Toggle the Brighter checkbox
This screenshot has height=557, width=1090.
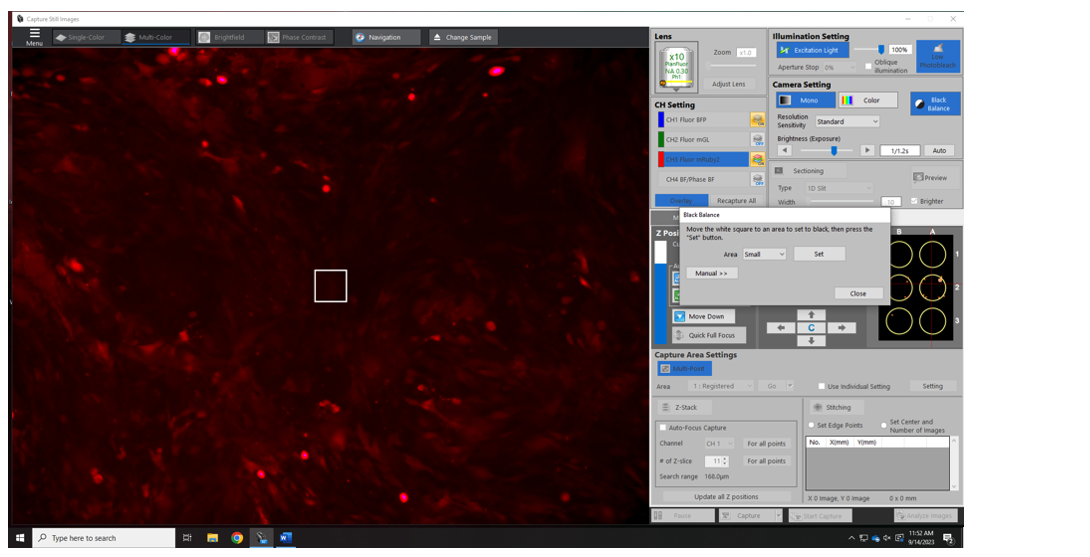point(914,202)
